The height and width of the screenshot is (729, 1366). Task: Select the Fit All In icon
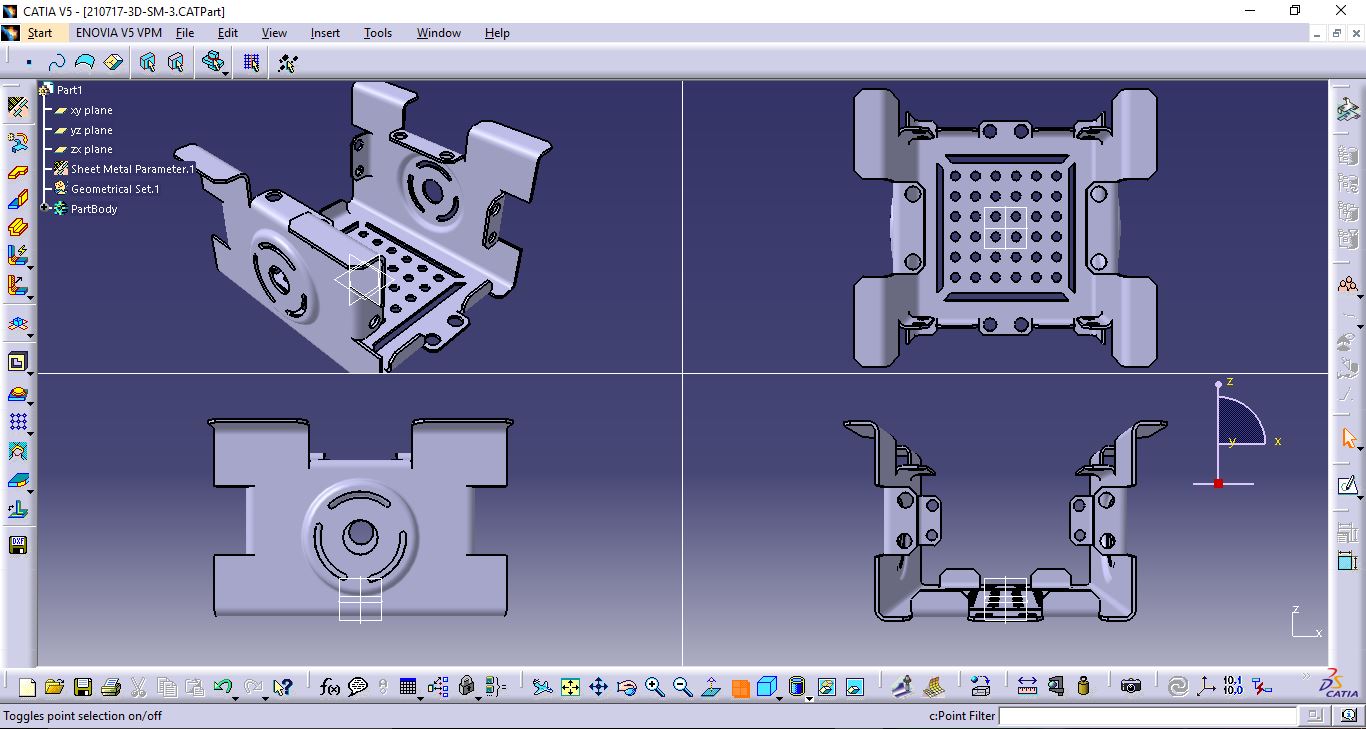coord(570,686)
